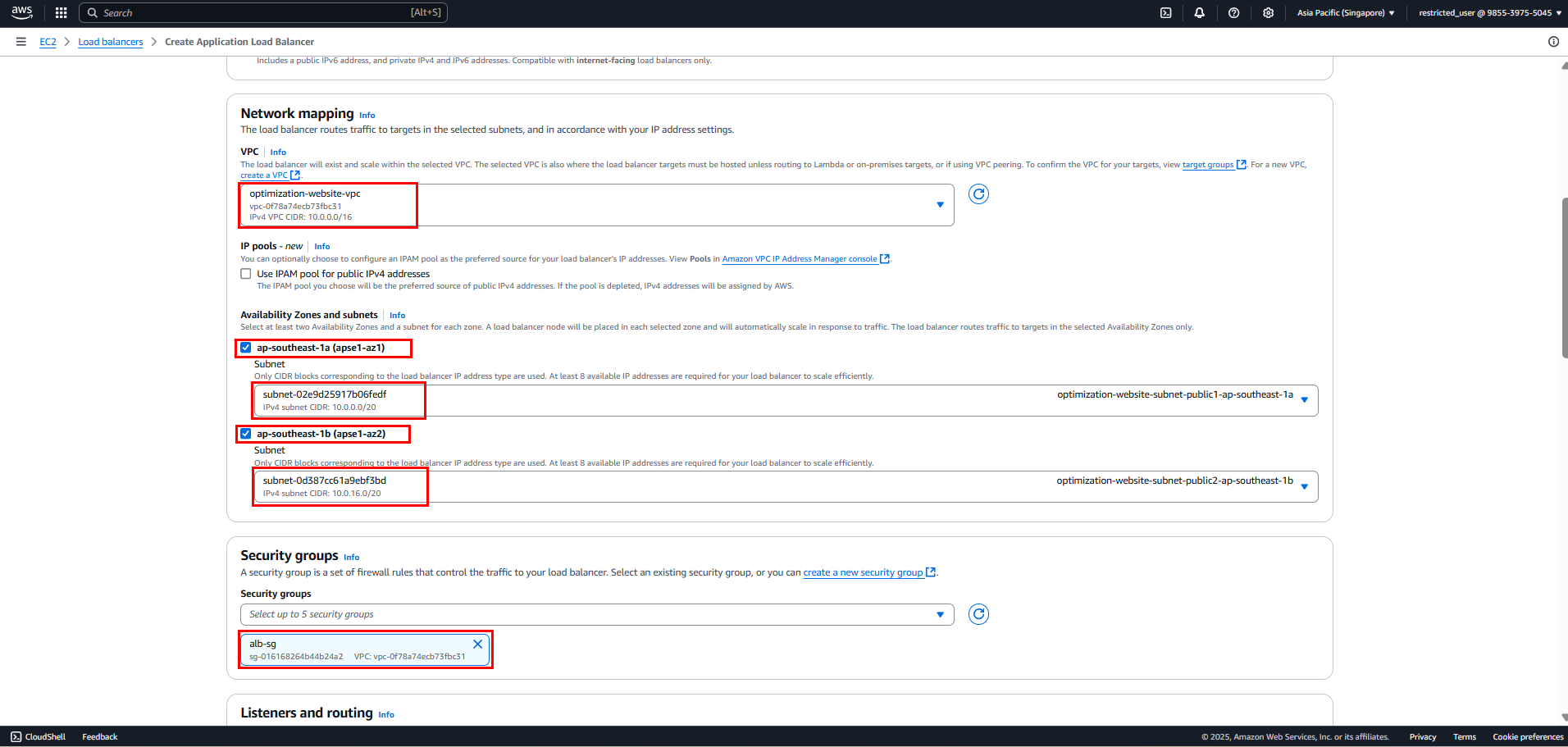This screenshot has height=747, width=1568.
Task: Expand the VPC selection dropdown
Action: [x=597, y=205]
